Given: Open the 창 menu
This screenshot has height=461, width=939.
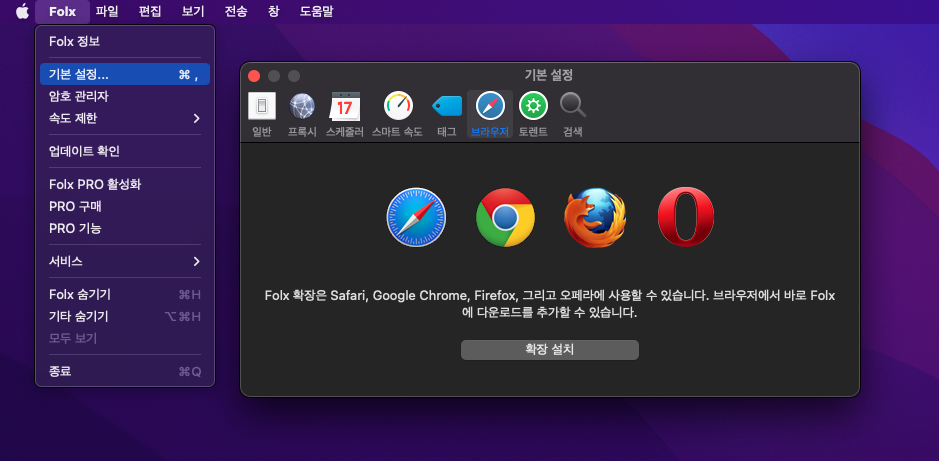Looking at the screenshot, I should 274,11.
